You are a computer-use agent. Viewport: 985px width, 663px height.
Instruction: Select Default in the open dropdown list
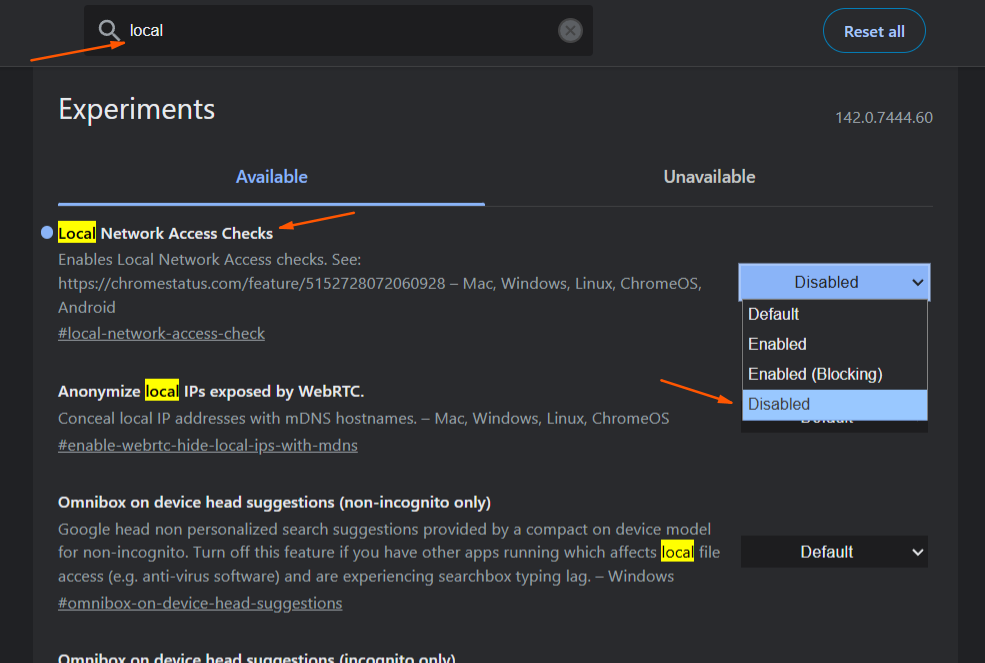(x=774, y=314)
